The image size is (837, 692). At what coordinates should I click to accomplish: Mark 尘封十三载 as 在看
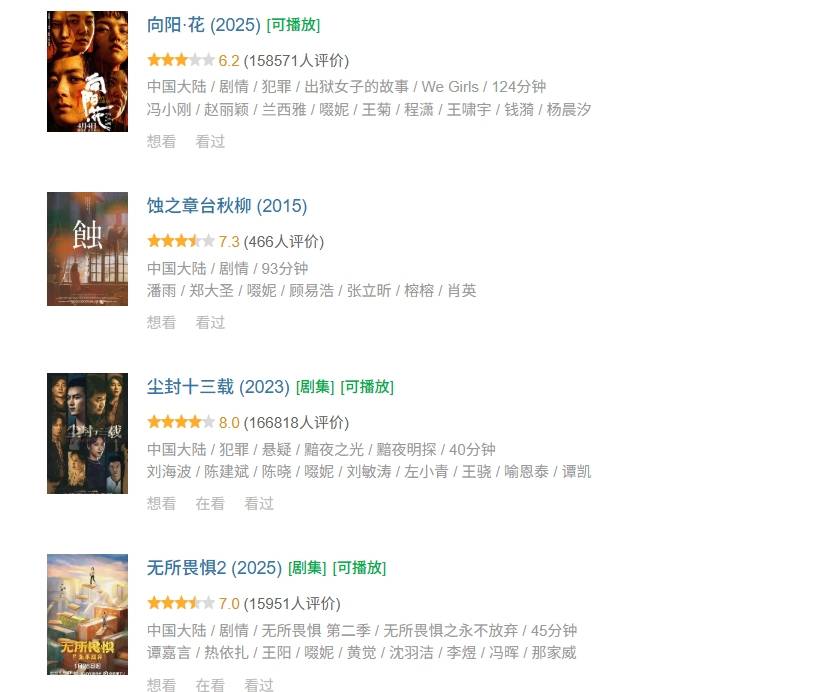click(210, 504)
